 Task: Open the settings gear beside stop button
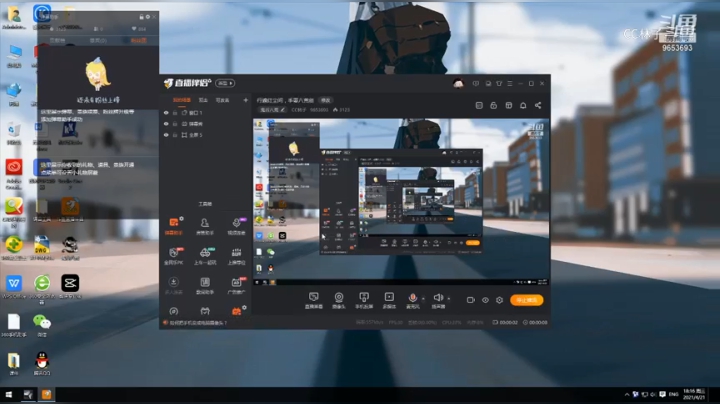pos(500,300)
